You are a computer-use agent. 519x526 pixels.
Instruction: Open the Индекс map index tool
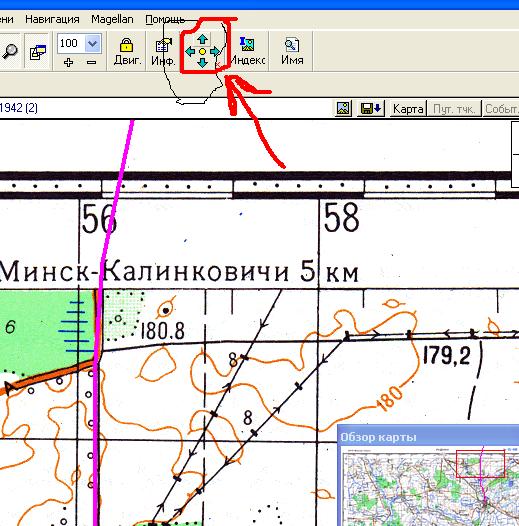[248, 51]
